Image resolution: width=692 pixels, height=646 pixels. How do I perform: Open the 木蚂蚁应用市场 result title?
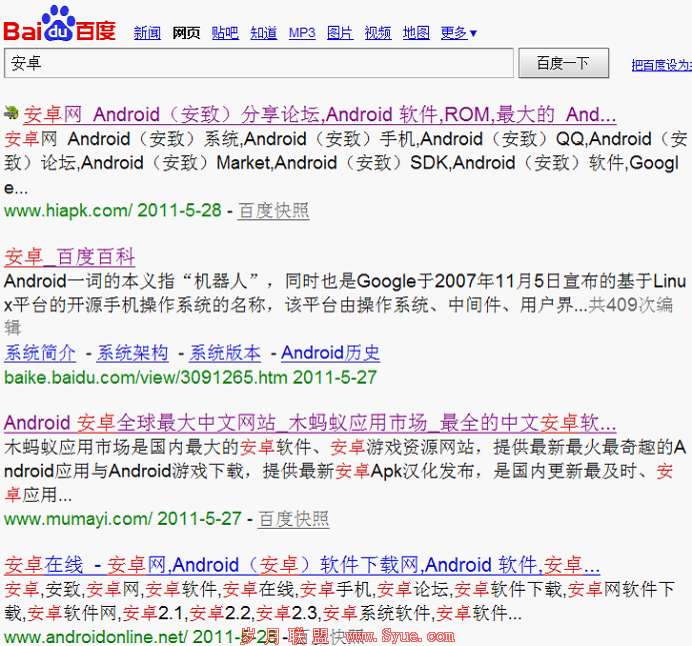(310, 423)
